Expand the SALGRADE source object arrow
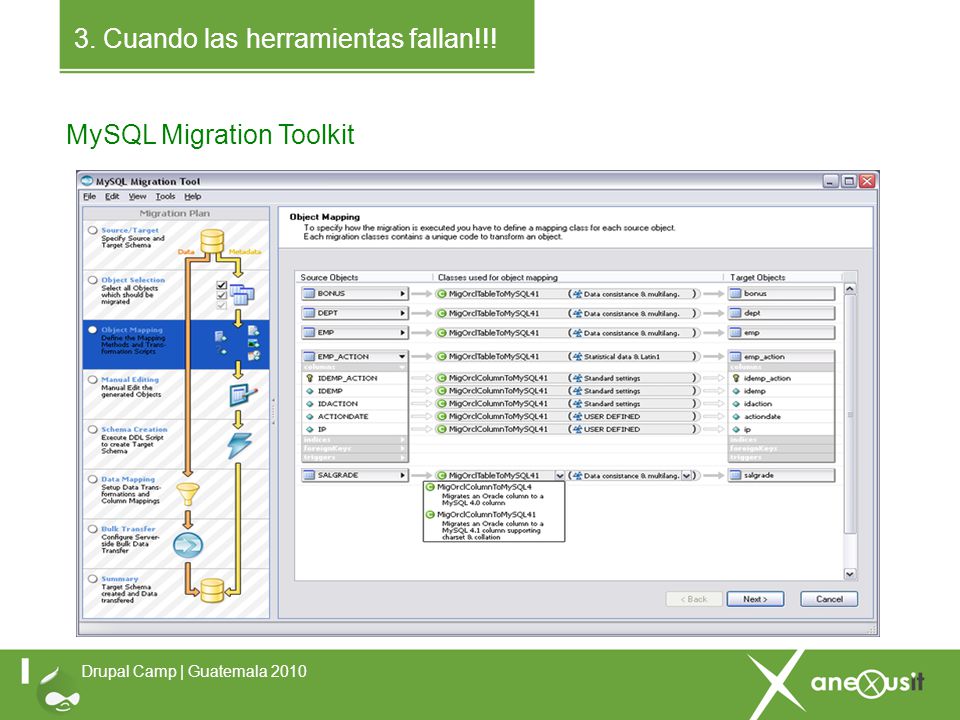The image size is (960, 720). pos(402,475)
